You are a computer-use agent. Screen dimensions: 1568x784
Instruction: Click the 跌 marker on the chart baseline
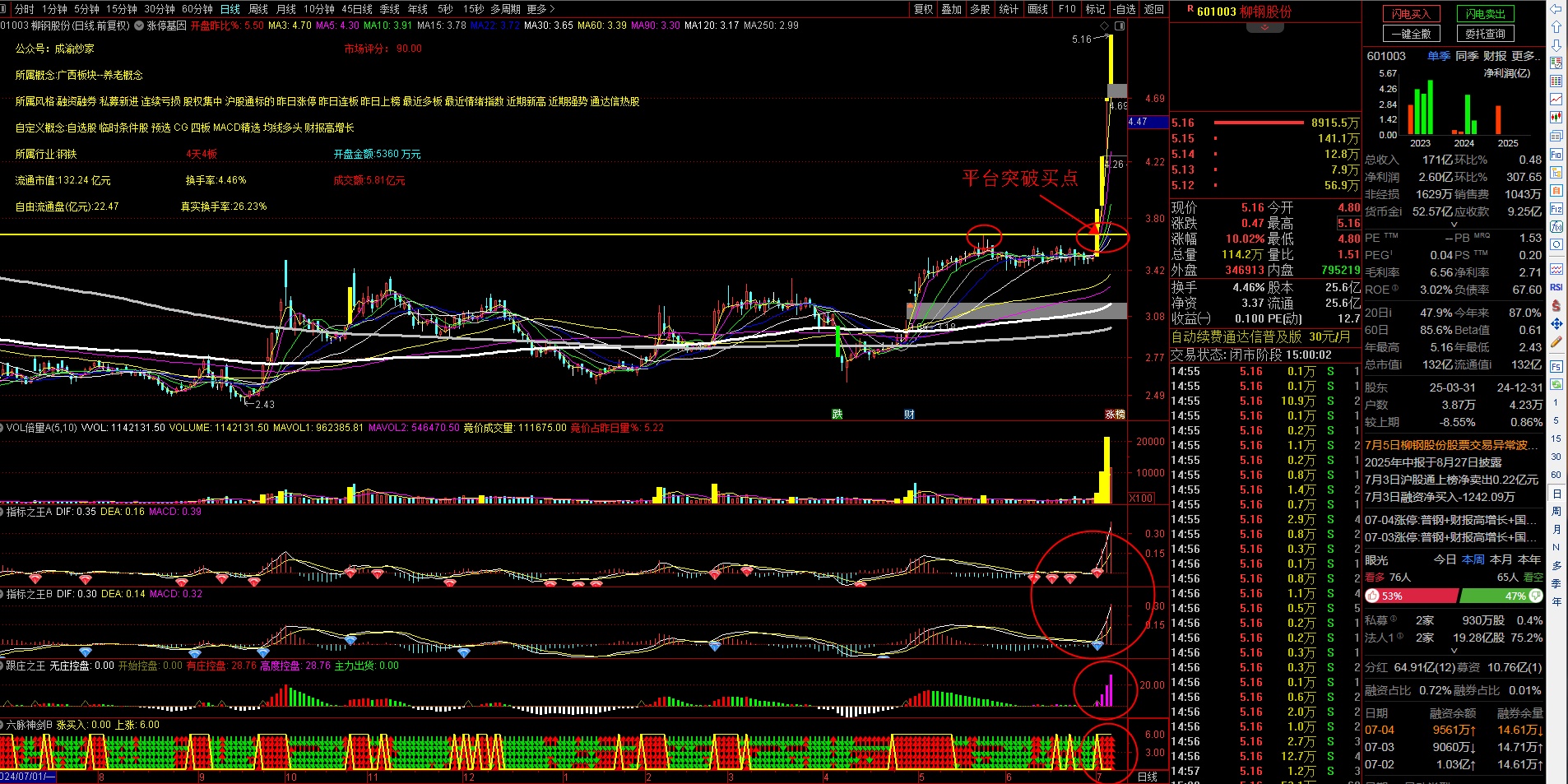(837, 414)
